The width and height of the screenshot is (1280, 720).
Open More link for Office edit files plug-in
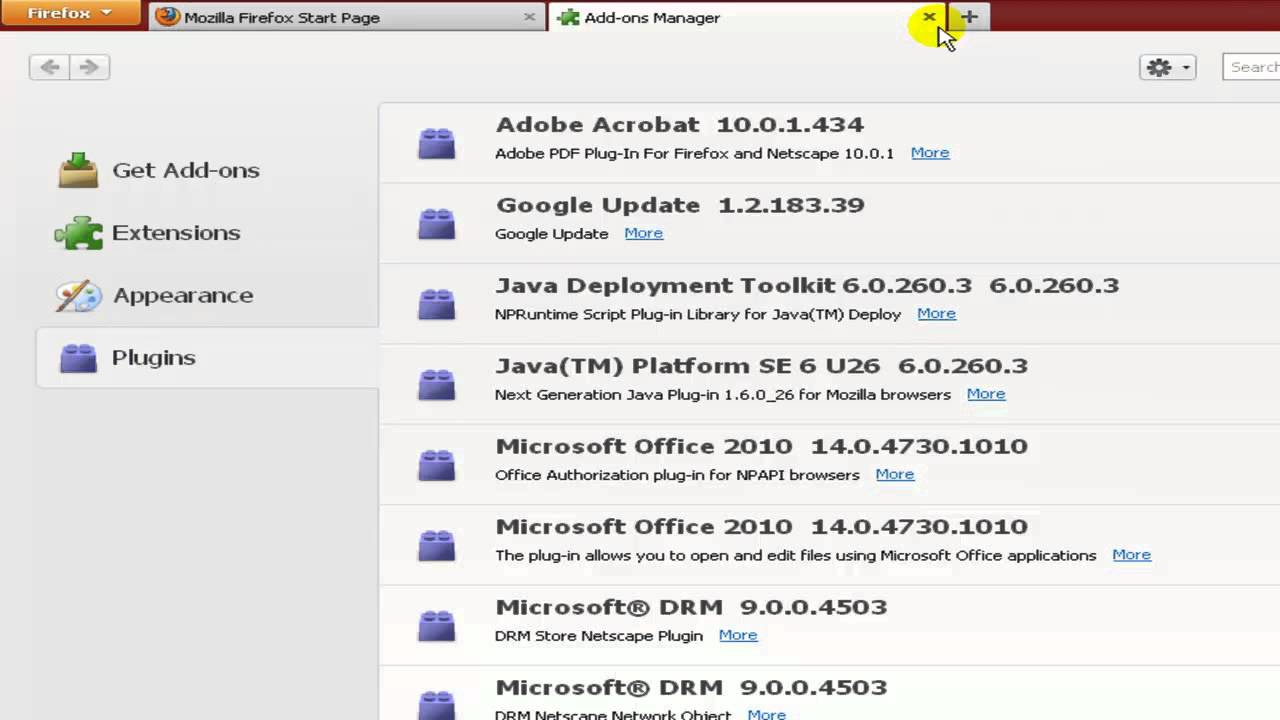pos(1132,555)
